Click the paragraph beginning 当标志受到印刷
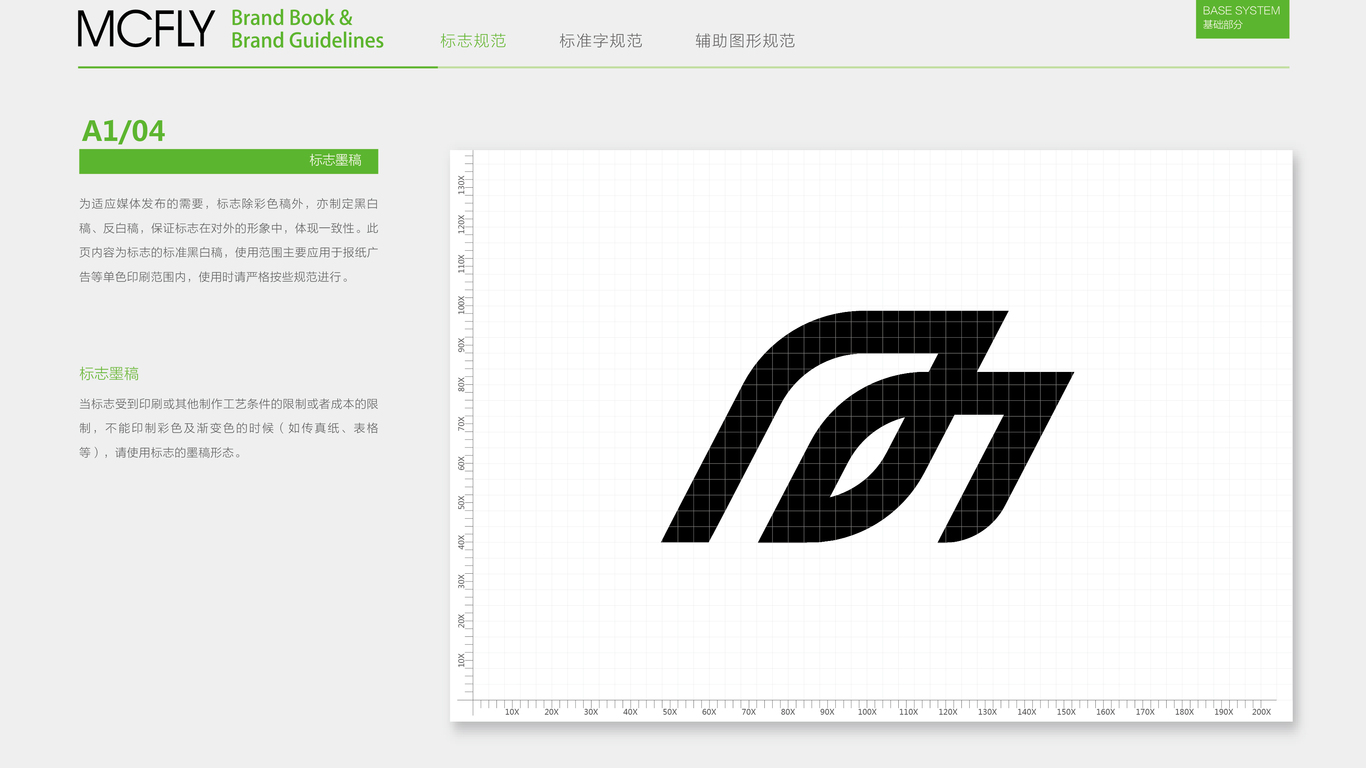1366x768 pixels. pos(229,428)
